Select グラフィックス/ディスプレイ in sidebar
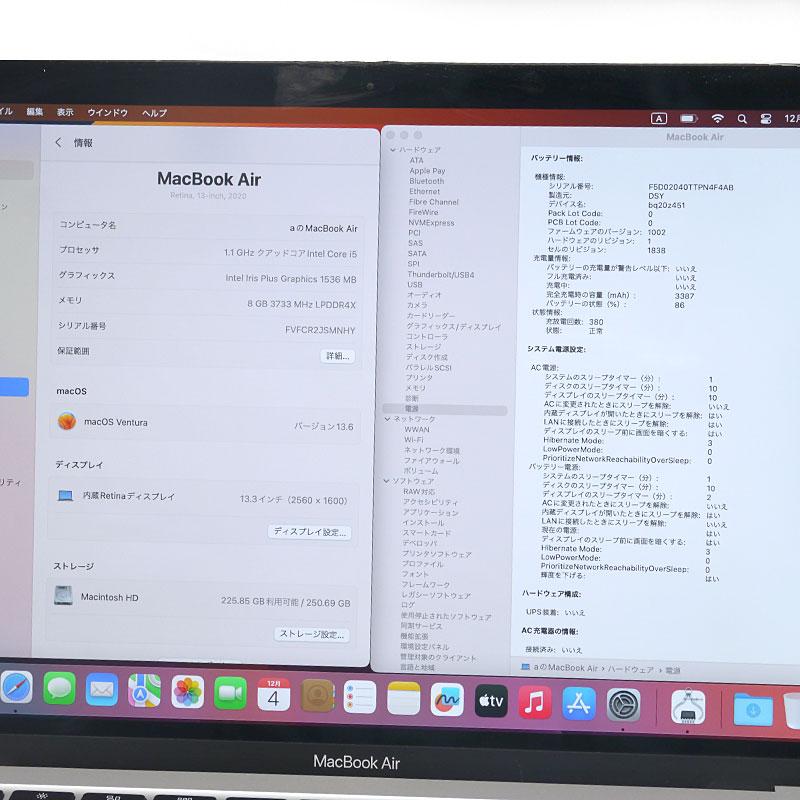Image resolution: width=800 pixels, height=800 pixels. pyautogui.click(x=454, y=327)
